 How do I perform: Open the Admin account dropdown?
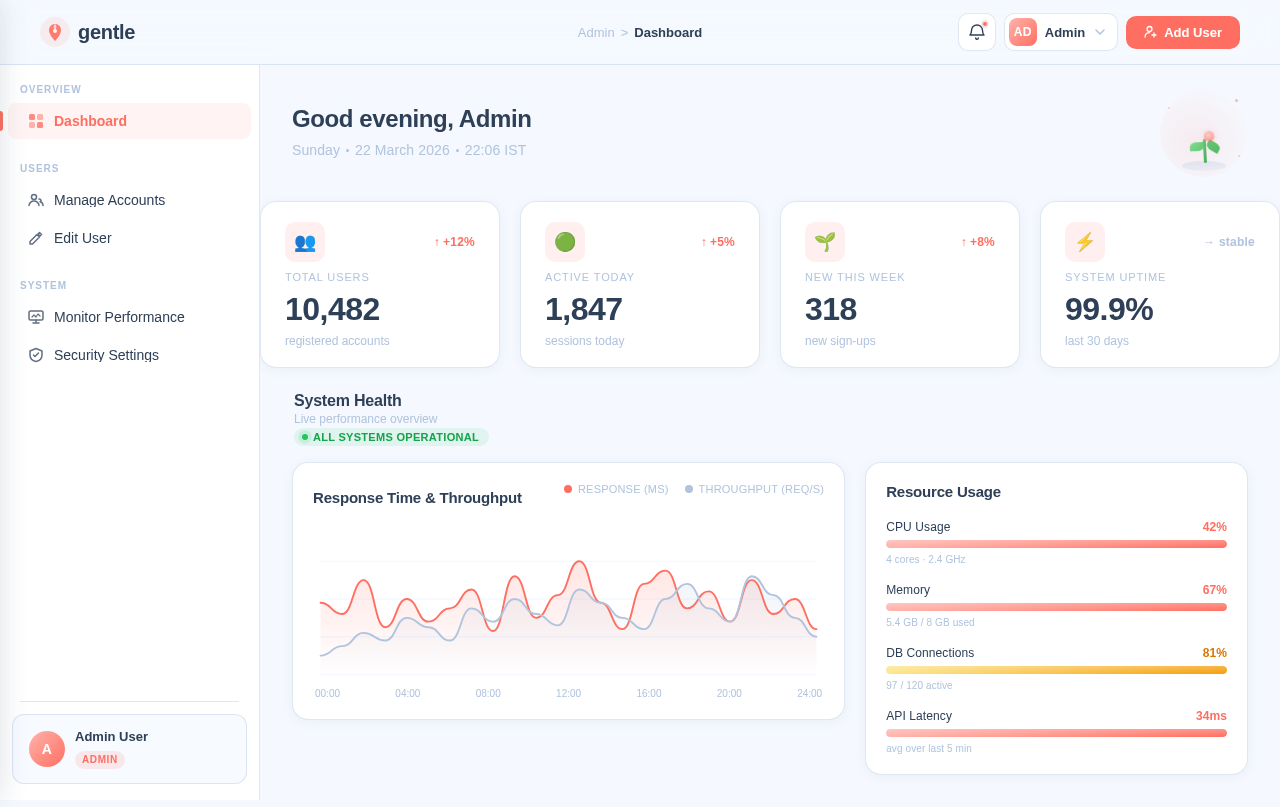(1061, 32)
